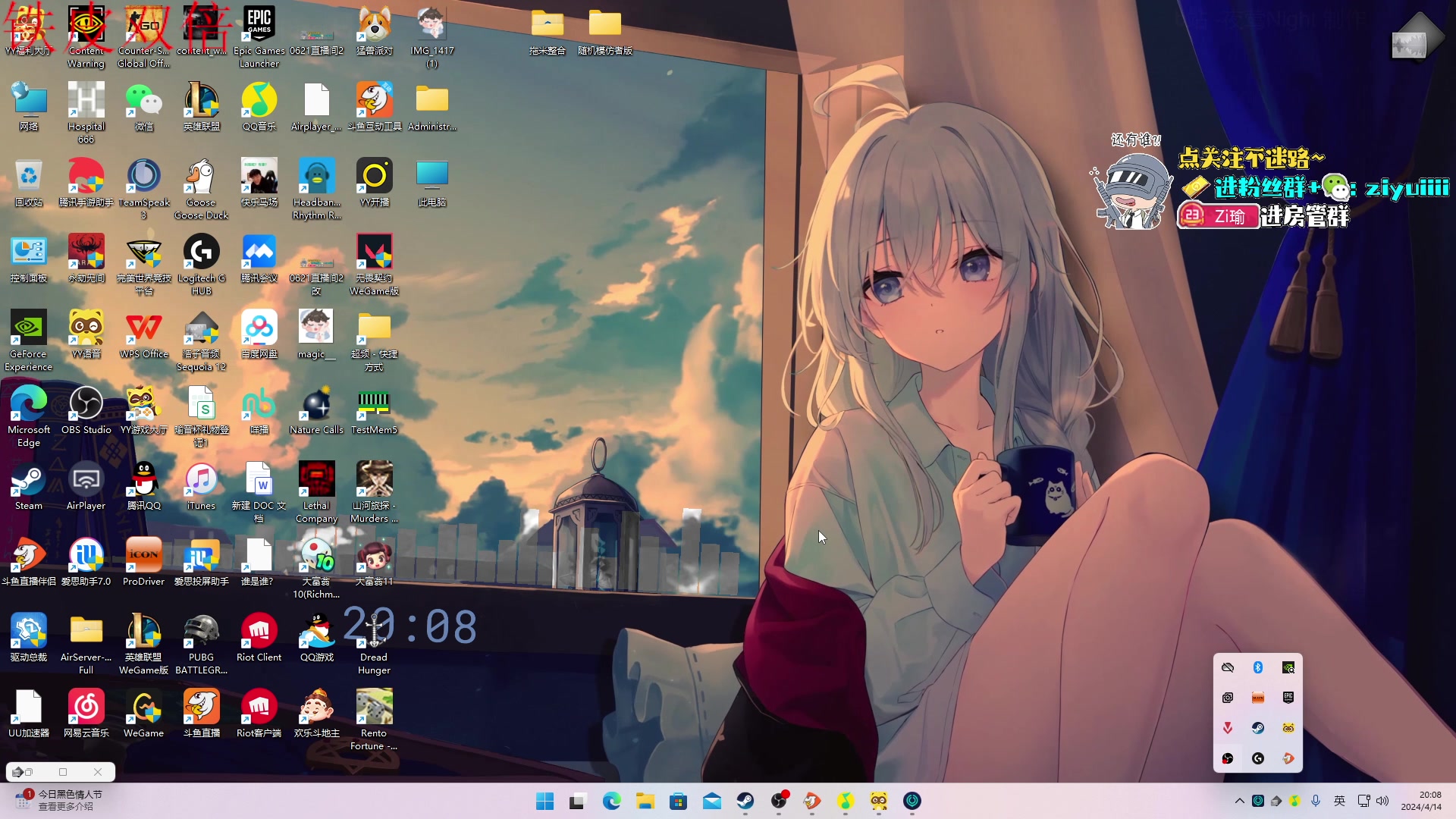Click the Hospital 666 desktop shortcut

tap(86, 112)
